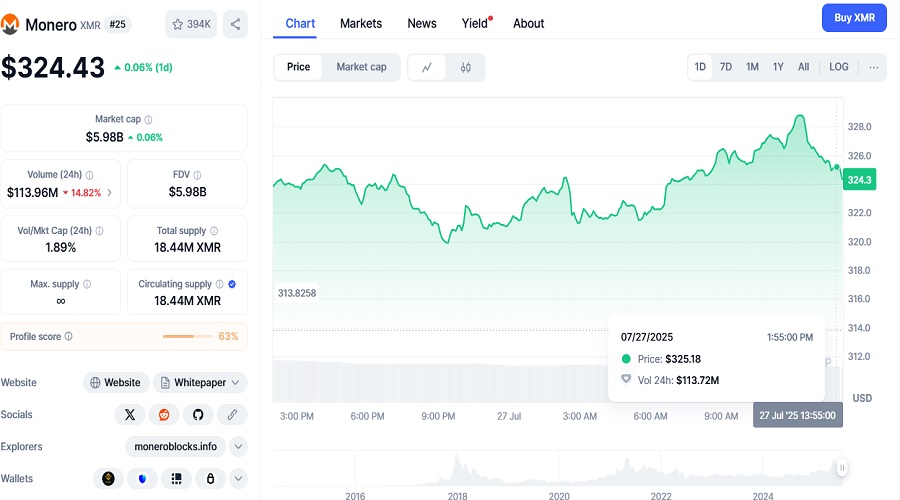Open Market cap info tooltip icon
This screenshot has height=500, width=900.
pyautogui.click(x=149, y=119)
